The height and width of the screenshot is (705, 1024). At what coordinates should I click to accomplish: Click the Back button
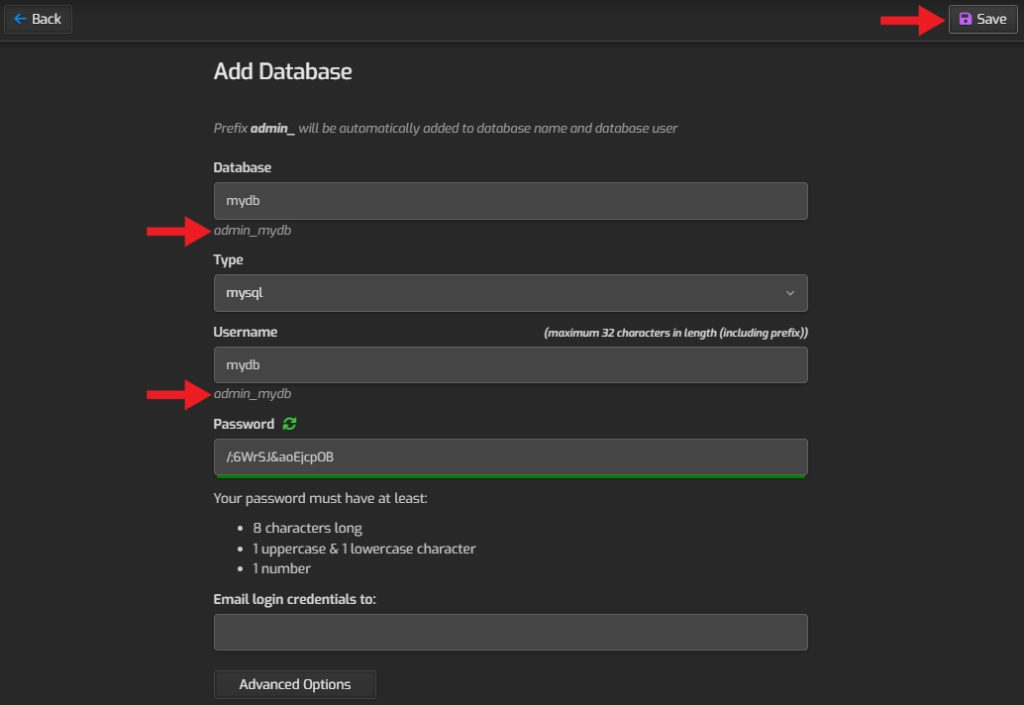pos(38,18)
